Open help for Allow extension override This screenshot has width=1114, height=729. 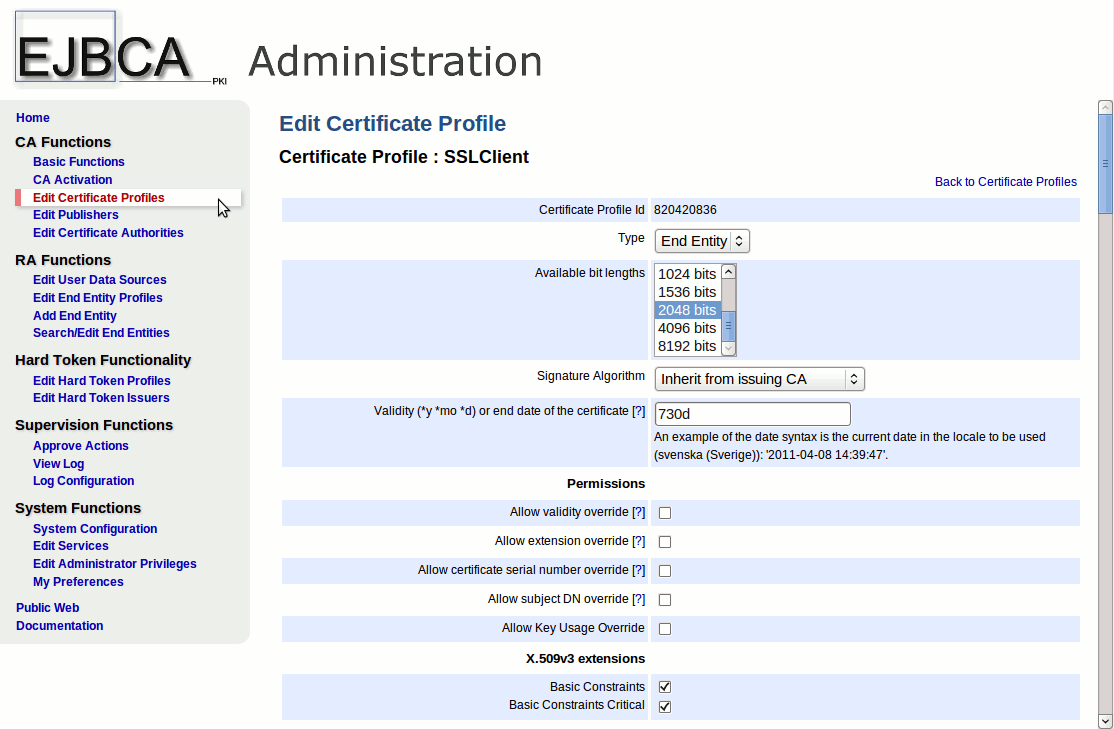click(x=639, y=541)
